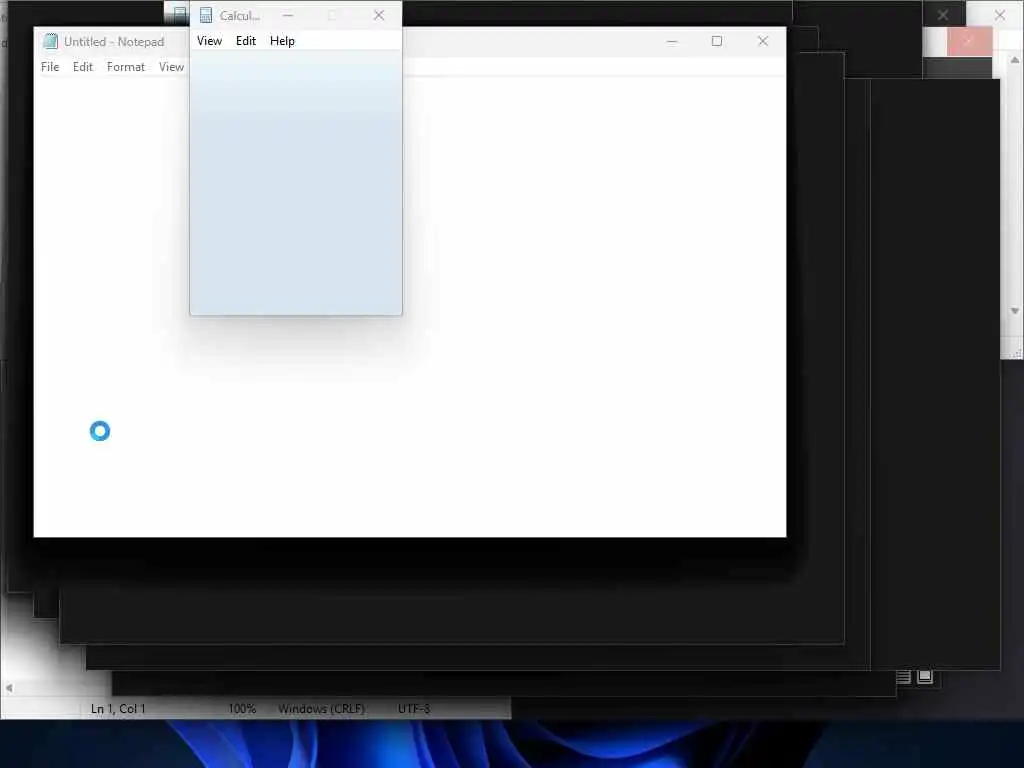Click 'Windows (CRLF)' in the status bar
Viewport: 1024px width, 768px height.
321,709
